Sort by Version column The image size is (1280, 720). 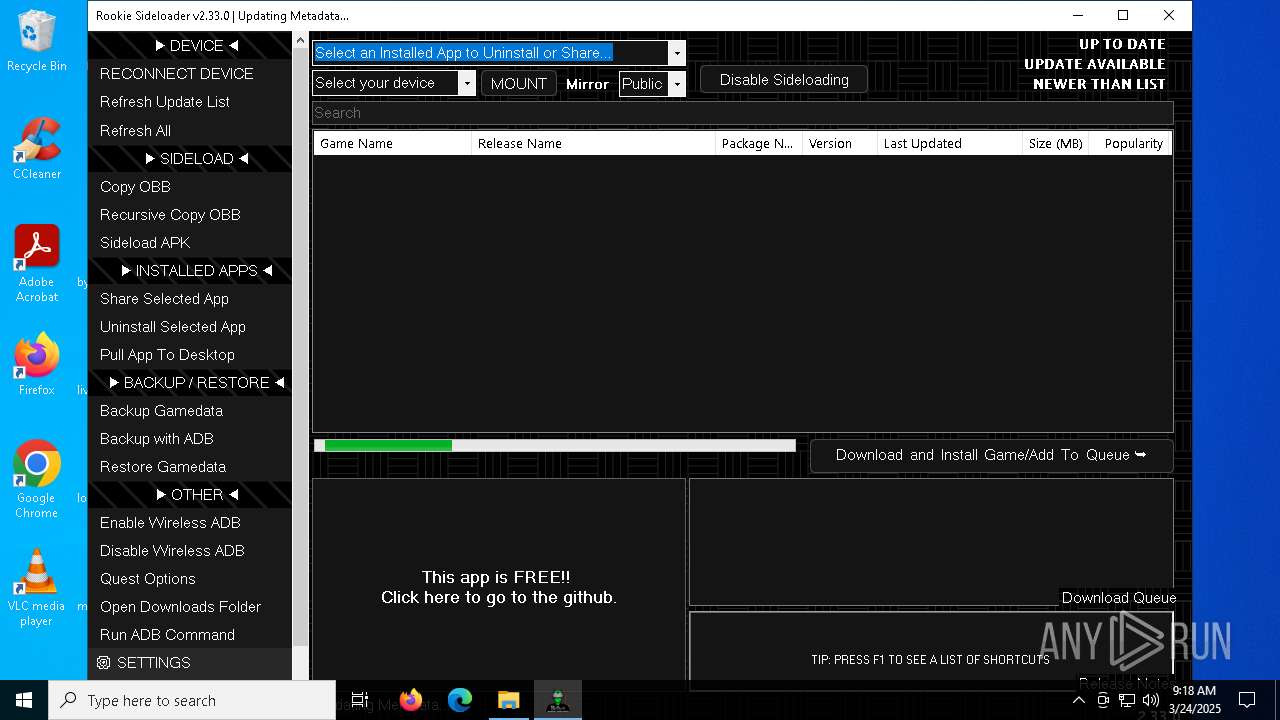pyautogui.click(x=840, y=143)
